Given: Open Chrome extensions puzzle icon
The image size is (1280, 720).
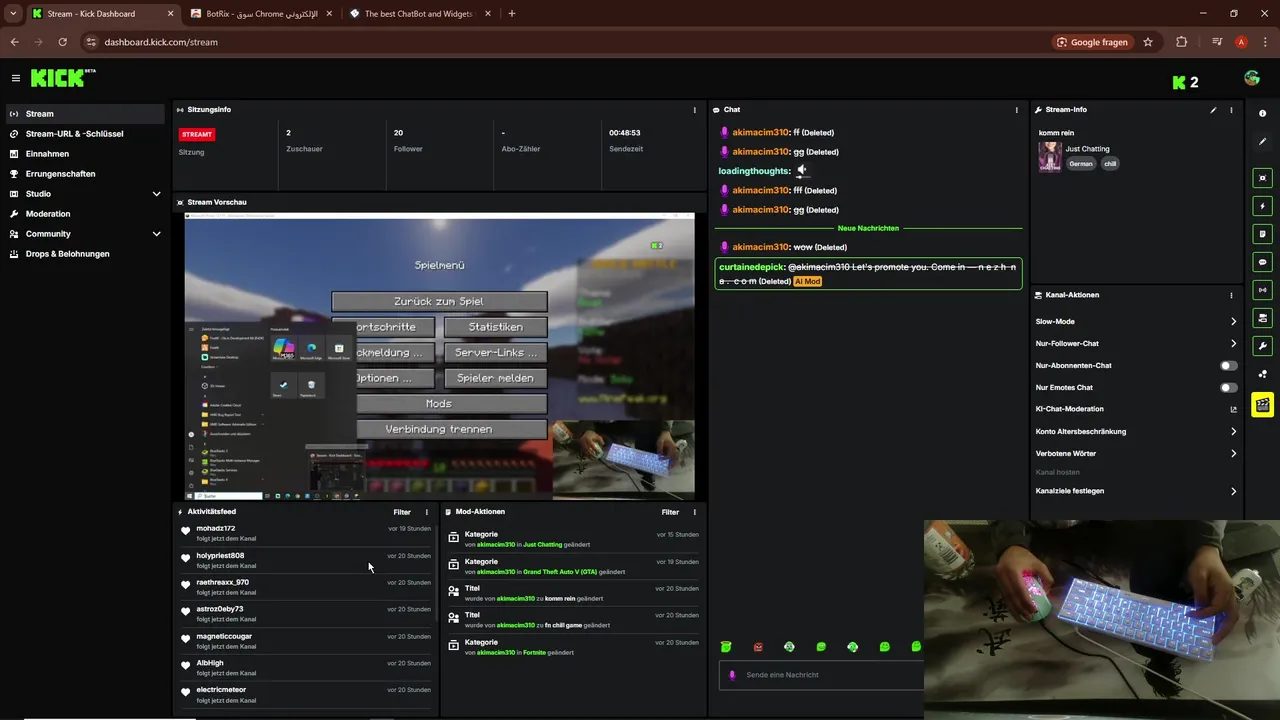Looking at the screenshot, I should coord(1182,42).
